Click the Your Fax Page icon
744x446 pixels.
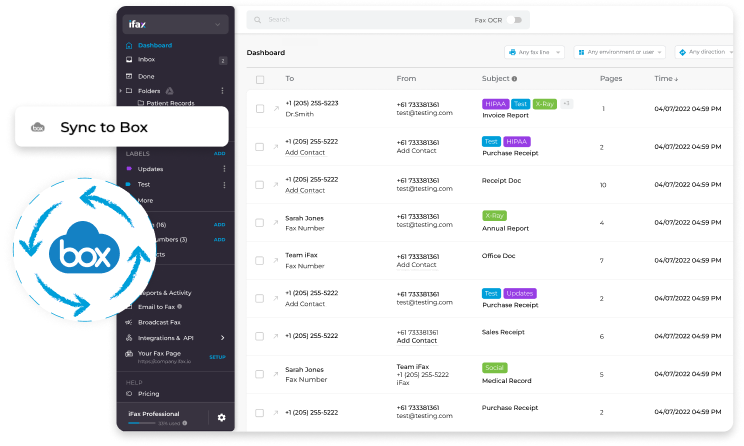coord(129,353)
